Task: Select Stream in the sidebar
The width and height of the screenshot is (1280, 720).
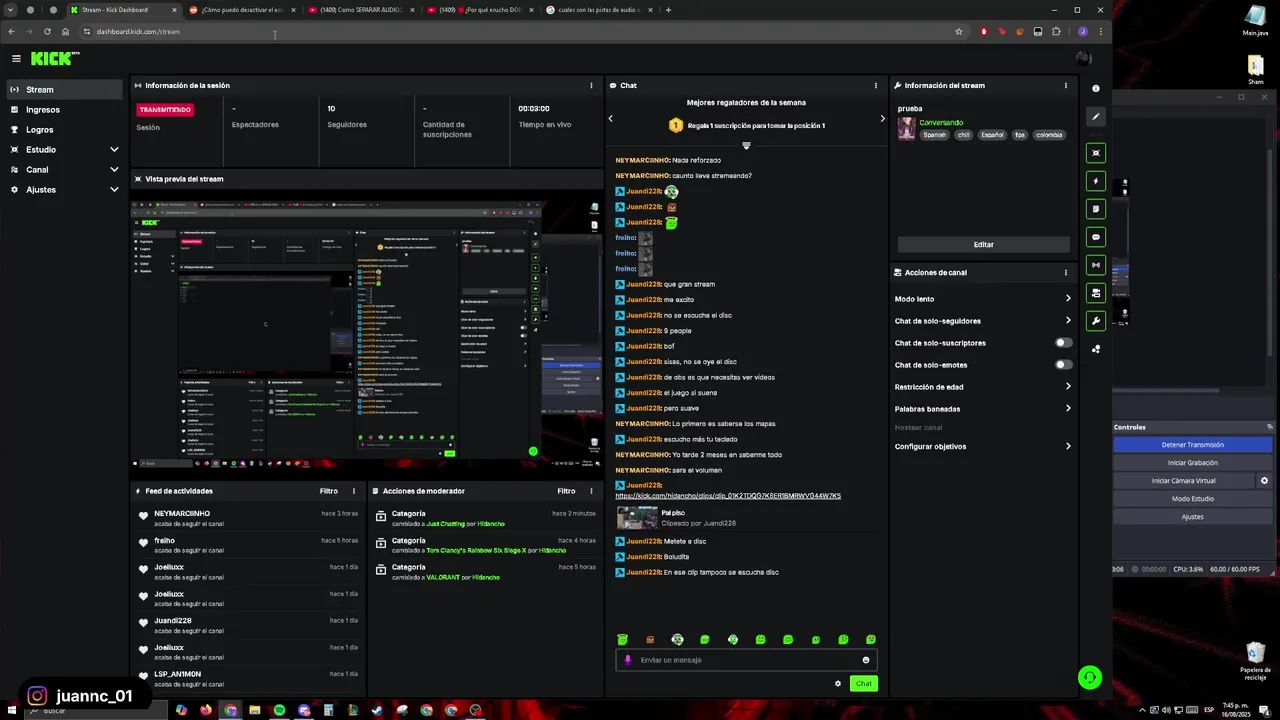Action: pos(65,90)
